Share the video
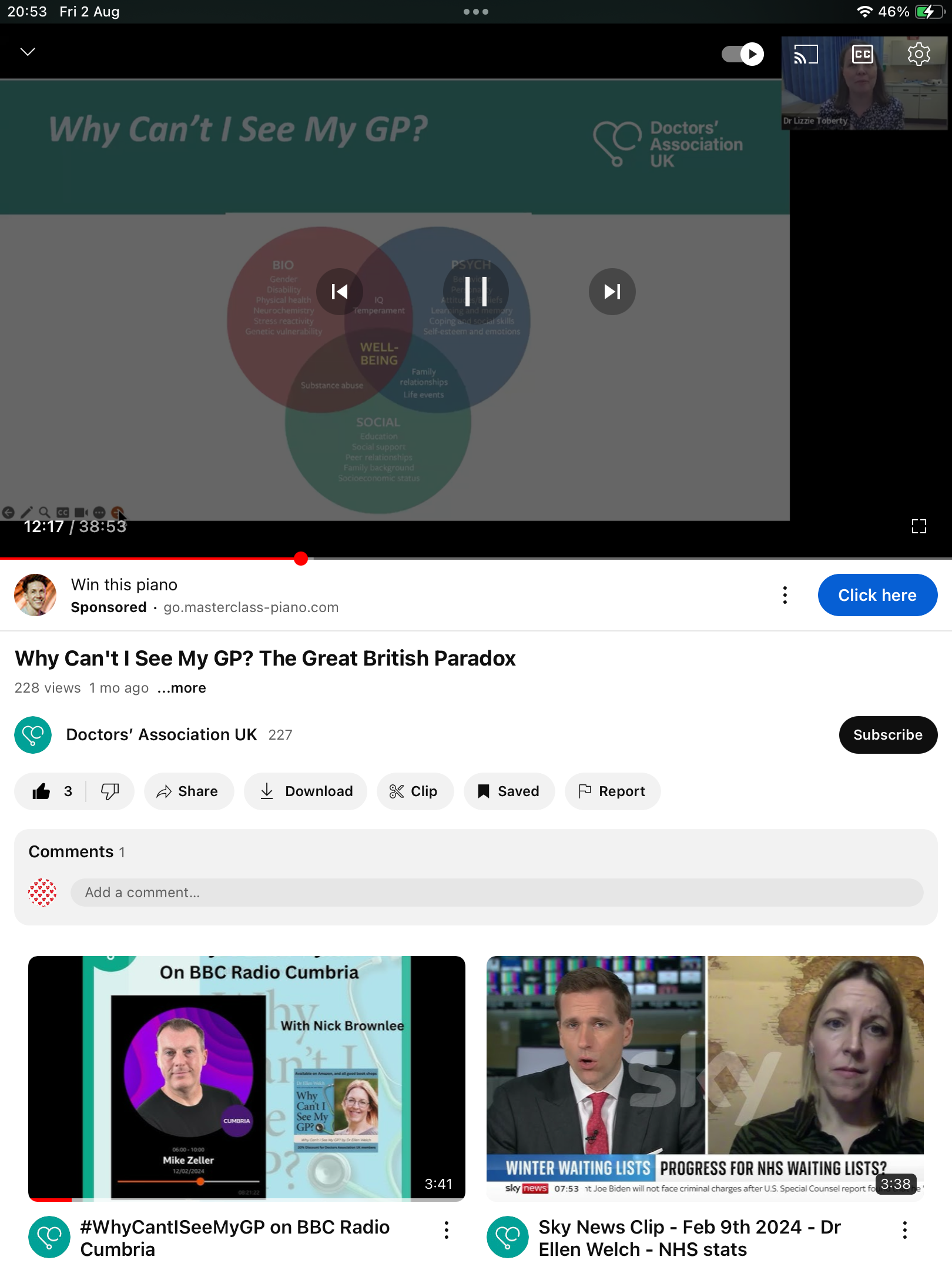The height and width of the screenshot is (1270, 952). click(x=189, y=791)
